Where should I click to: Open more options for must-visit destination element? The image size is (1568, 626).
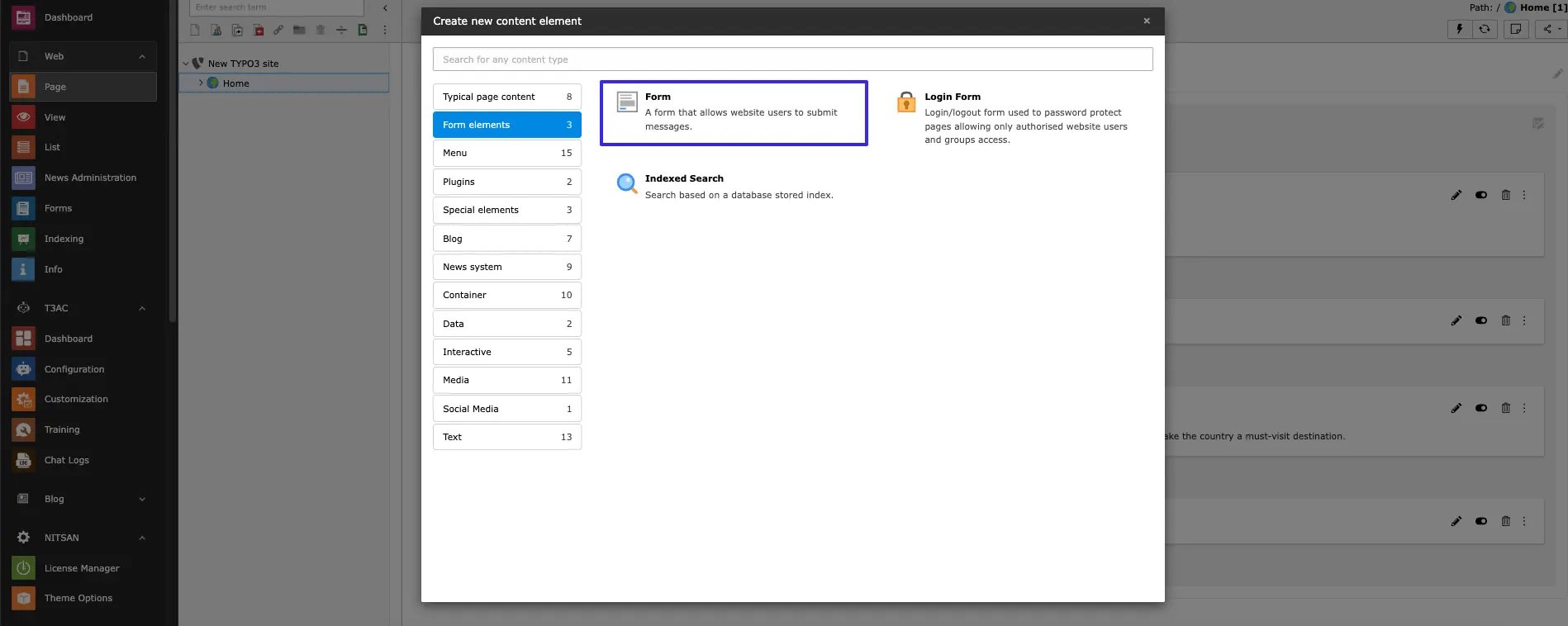coord(1524,408)
